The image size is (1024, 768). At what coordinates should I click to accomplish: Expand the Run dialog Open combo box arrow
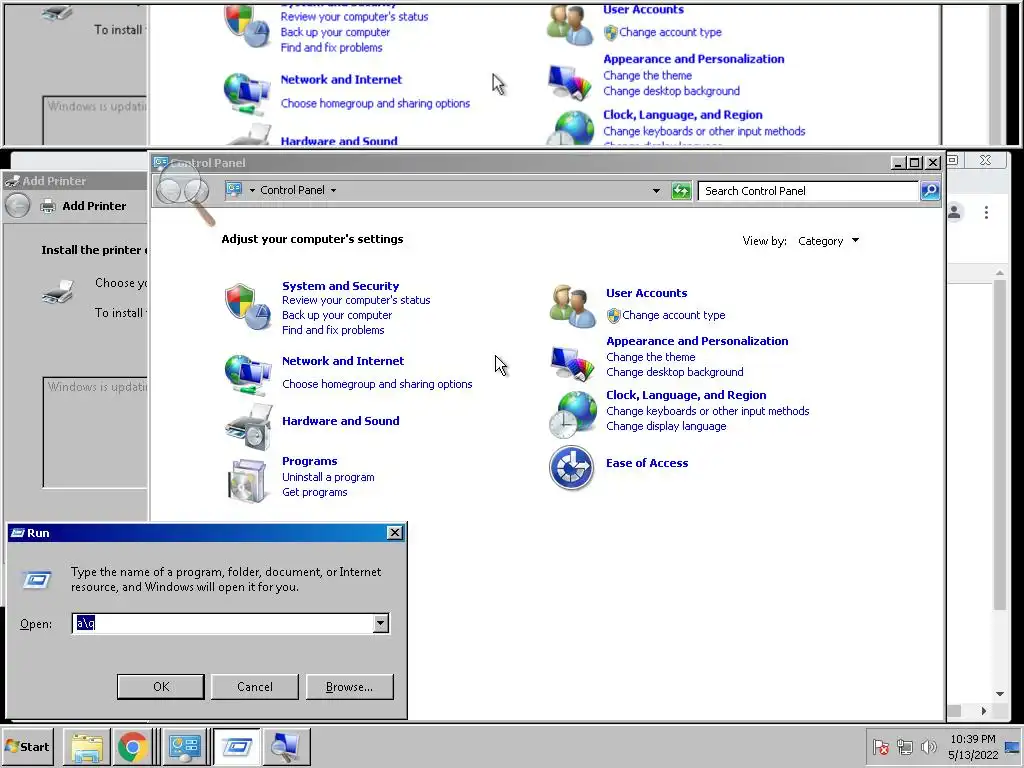pos(380,624)
